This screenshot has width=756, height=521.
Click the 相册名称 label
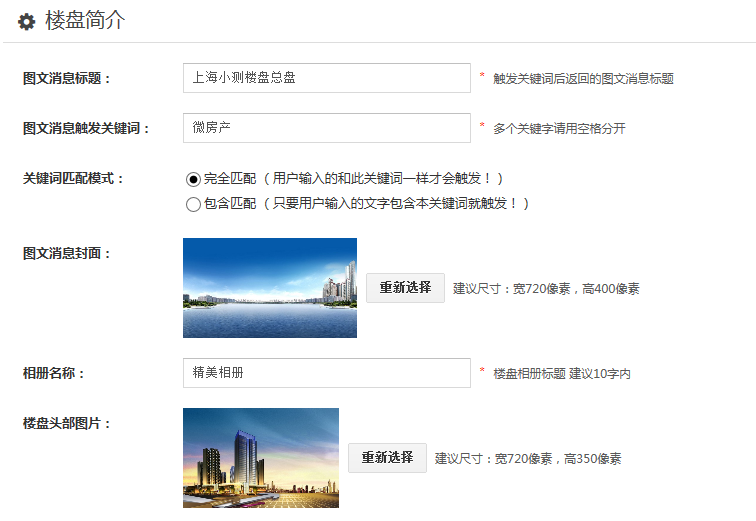pyautogui.click(x=54, y=373)
